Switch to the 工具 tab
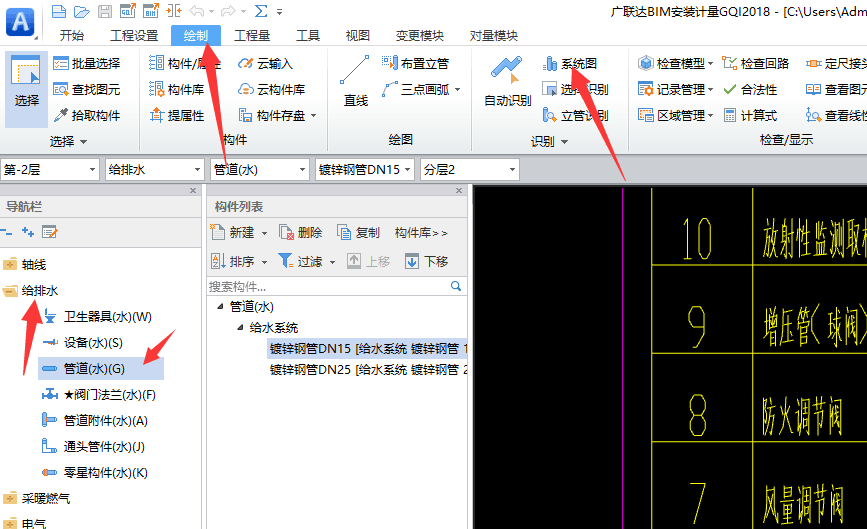This screenshot has height=529, width=867. (x=307, y=36)
